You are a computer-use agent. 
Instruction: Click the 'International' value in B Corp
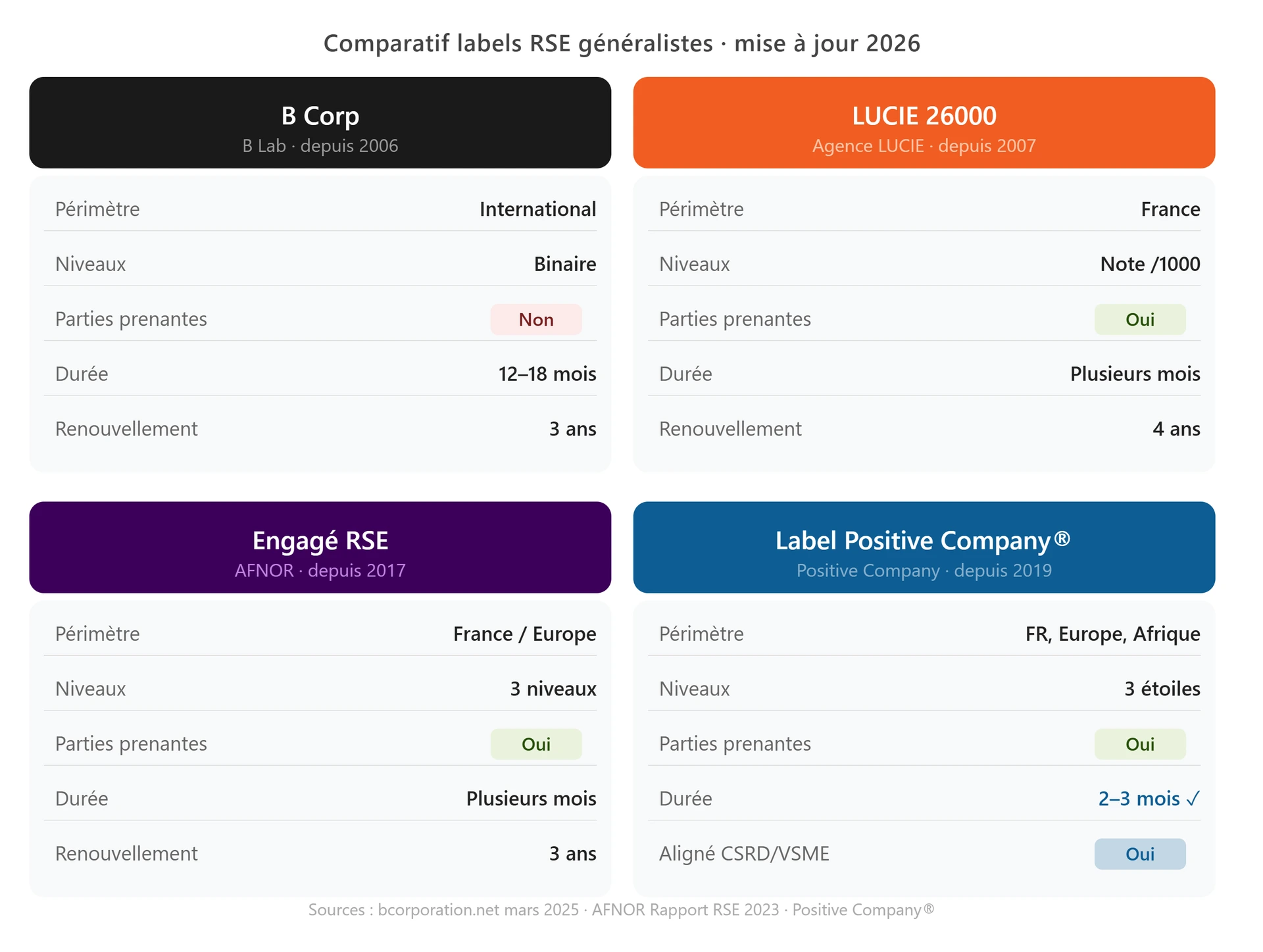tap(537, 209)
